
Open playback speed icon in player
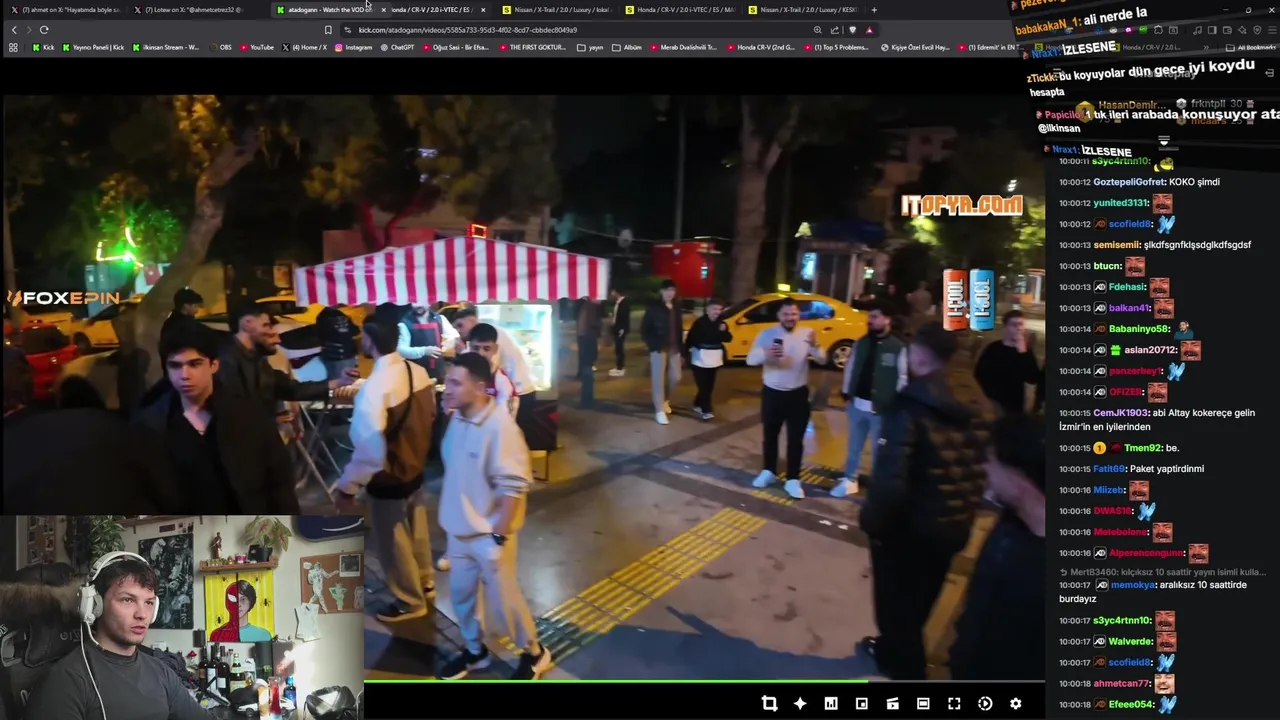(985, 704)
